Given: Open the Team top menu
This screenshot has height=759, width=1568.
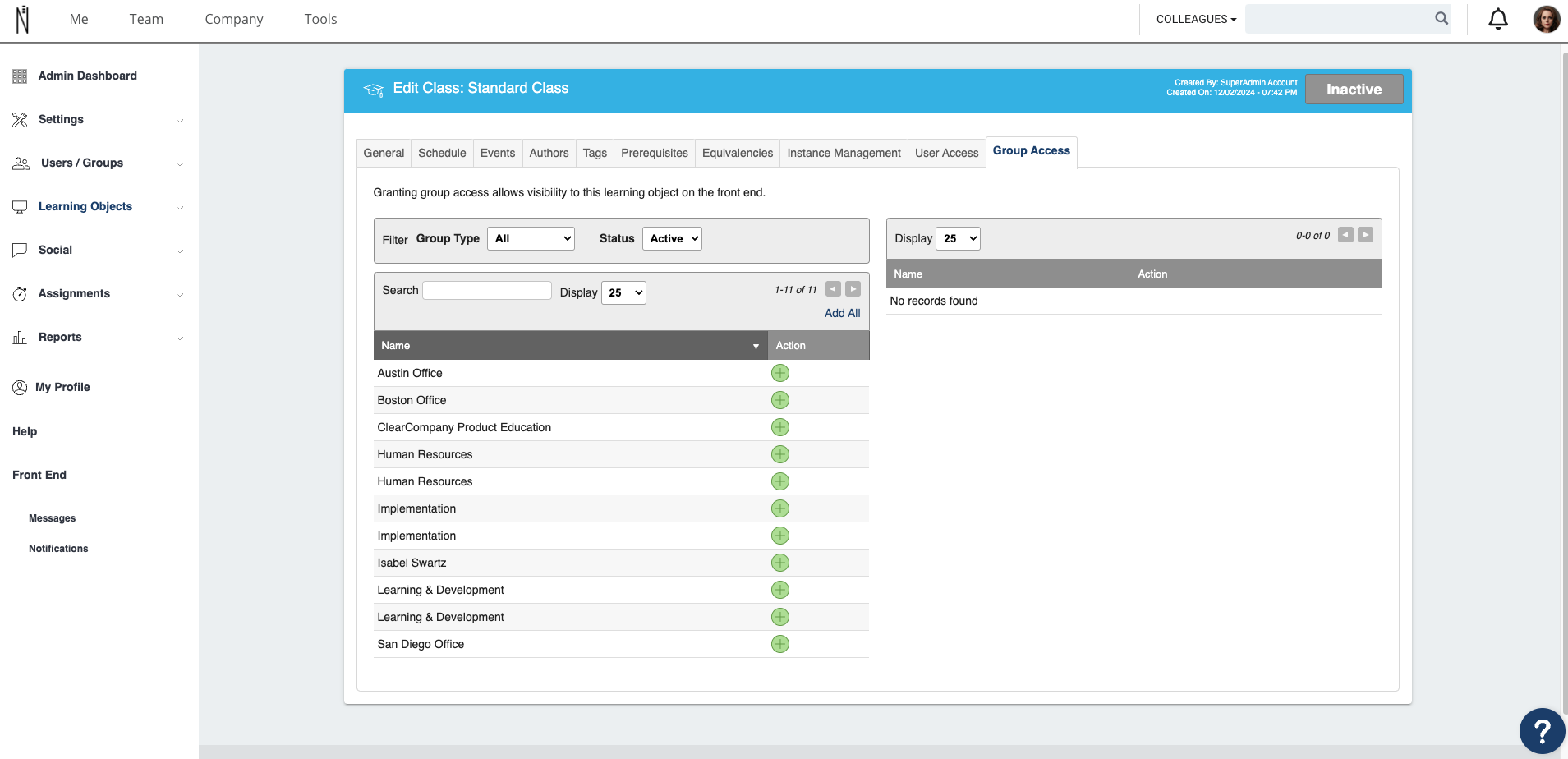Looking at the screenshot, I should click(x=146, y=19).
